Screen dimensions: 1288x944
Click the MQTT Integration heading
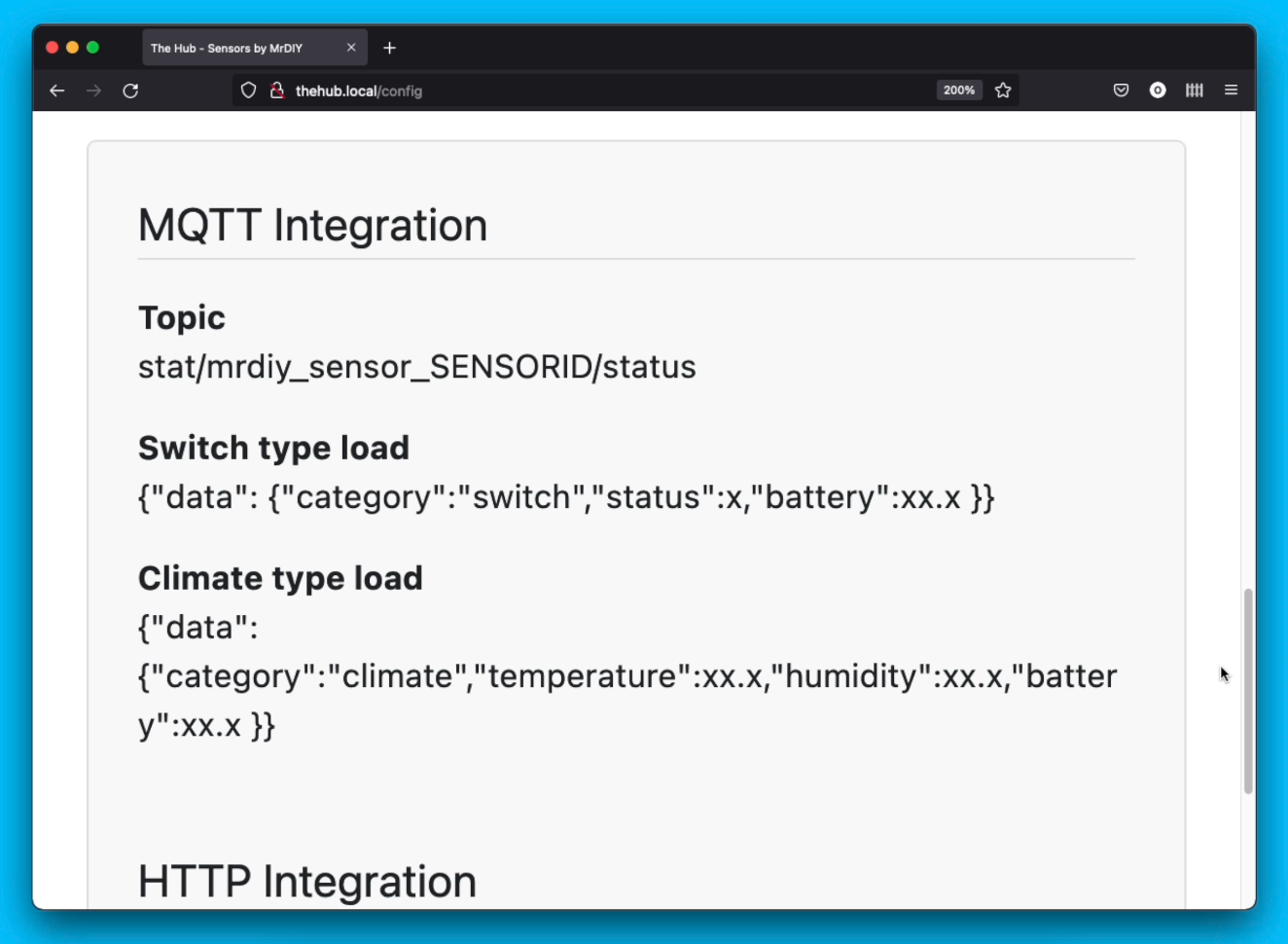pos(312,225)
